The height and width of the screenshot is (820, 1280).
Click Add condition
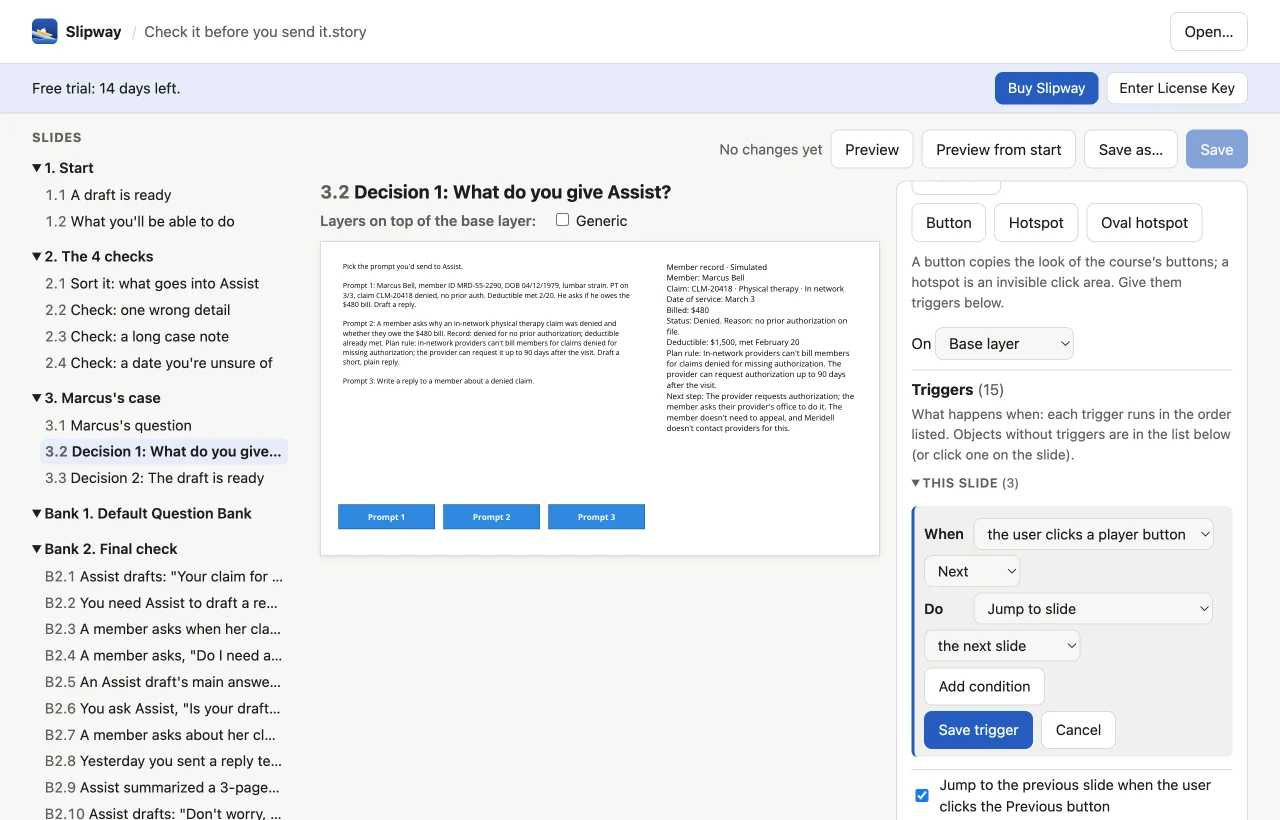984,687
